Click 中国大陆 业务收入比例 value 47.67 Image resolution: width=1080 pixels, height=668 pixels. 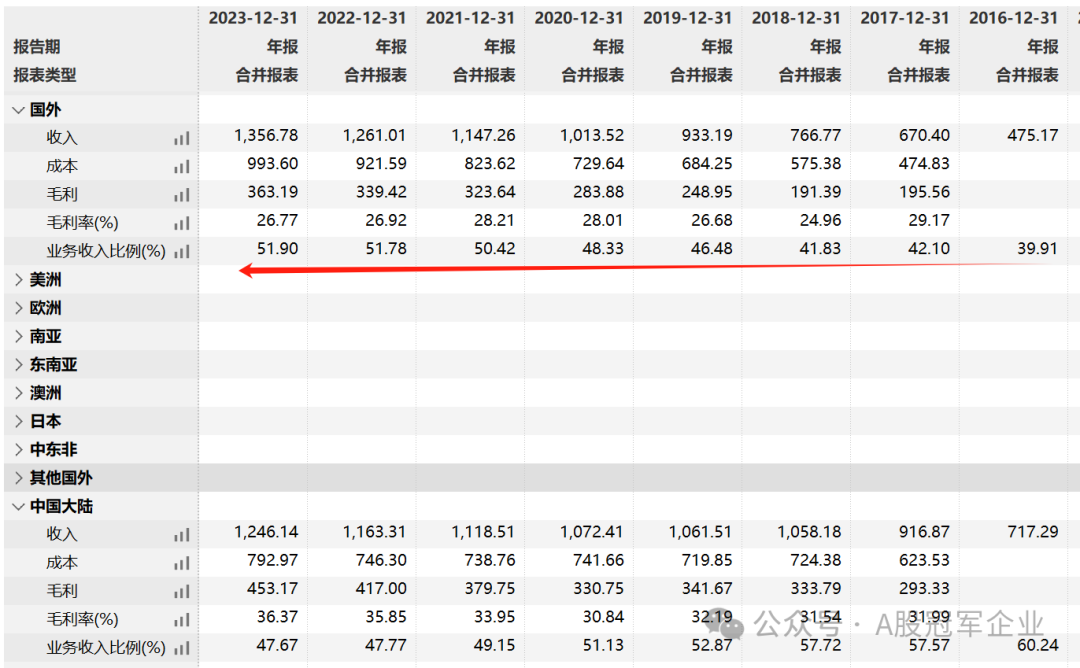[278, 645]
